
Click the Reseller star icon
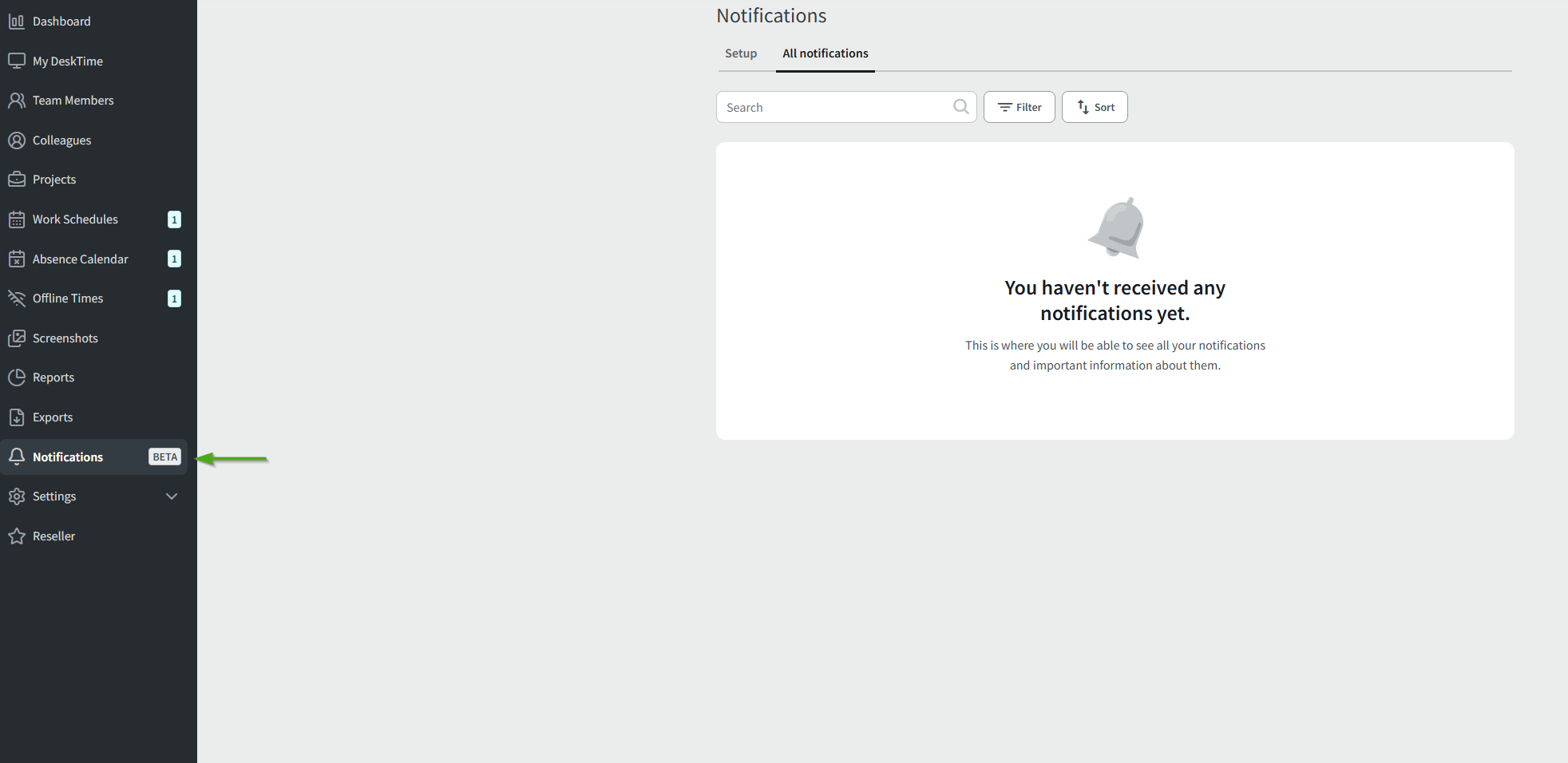click(17, 536)
